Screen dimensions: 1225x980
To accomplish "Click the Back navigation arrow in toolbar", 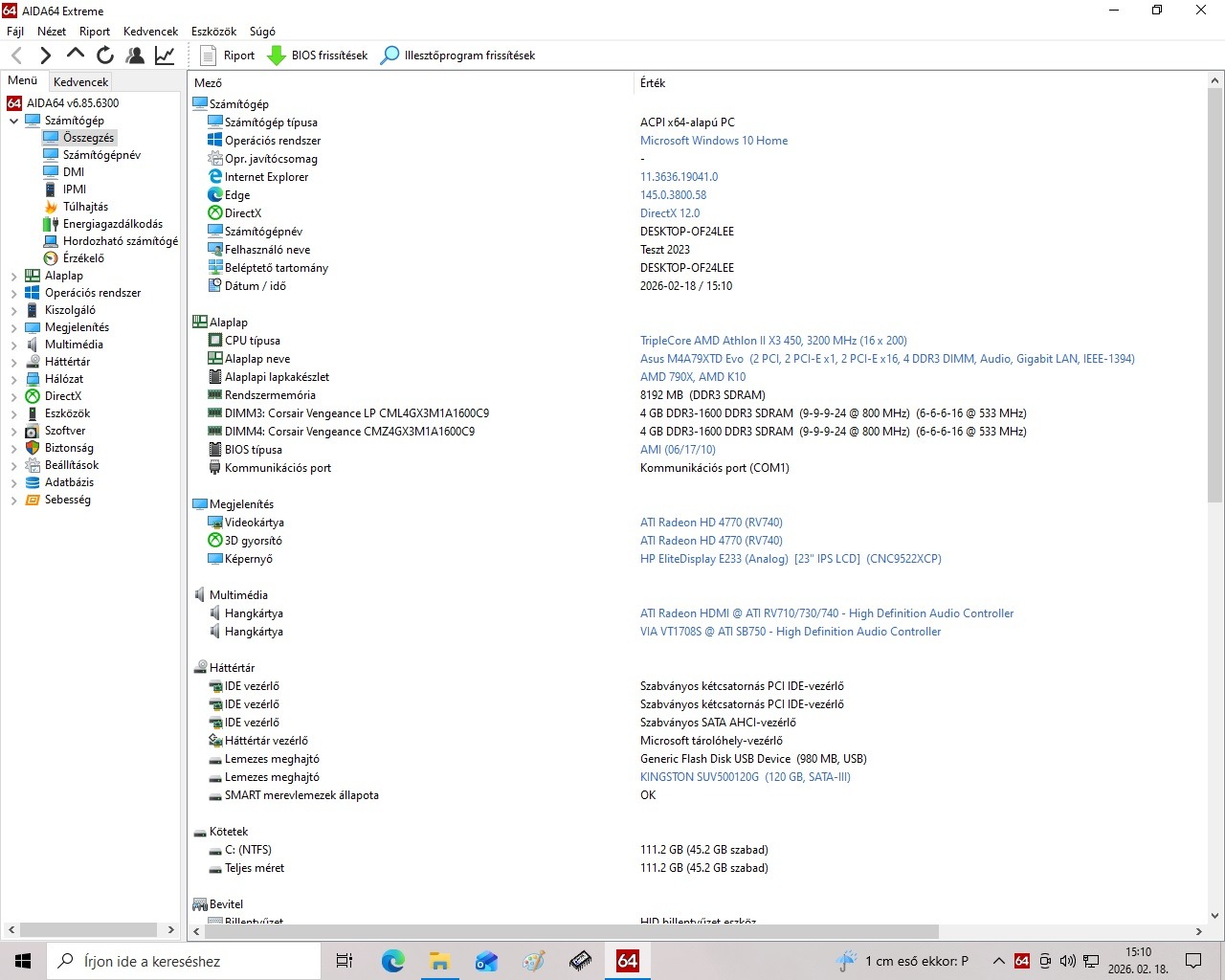I will [16, 56].
